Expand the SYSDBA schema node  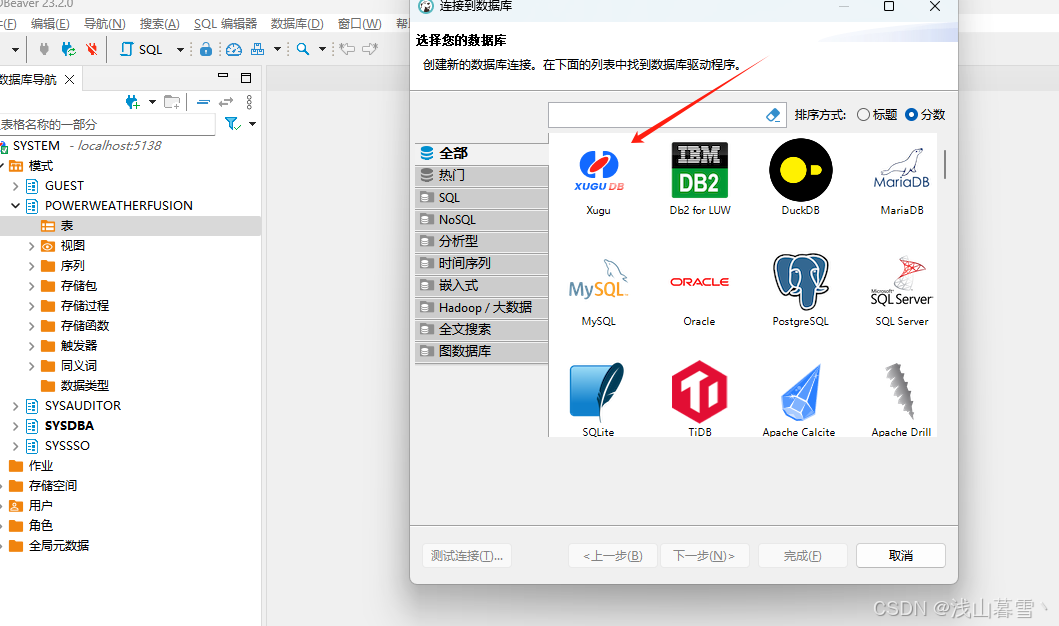pyautogui.click(x=16, y=426)
